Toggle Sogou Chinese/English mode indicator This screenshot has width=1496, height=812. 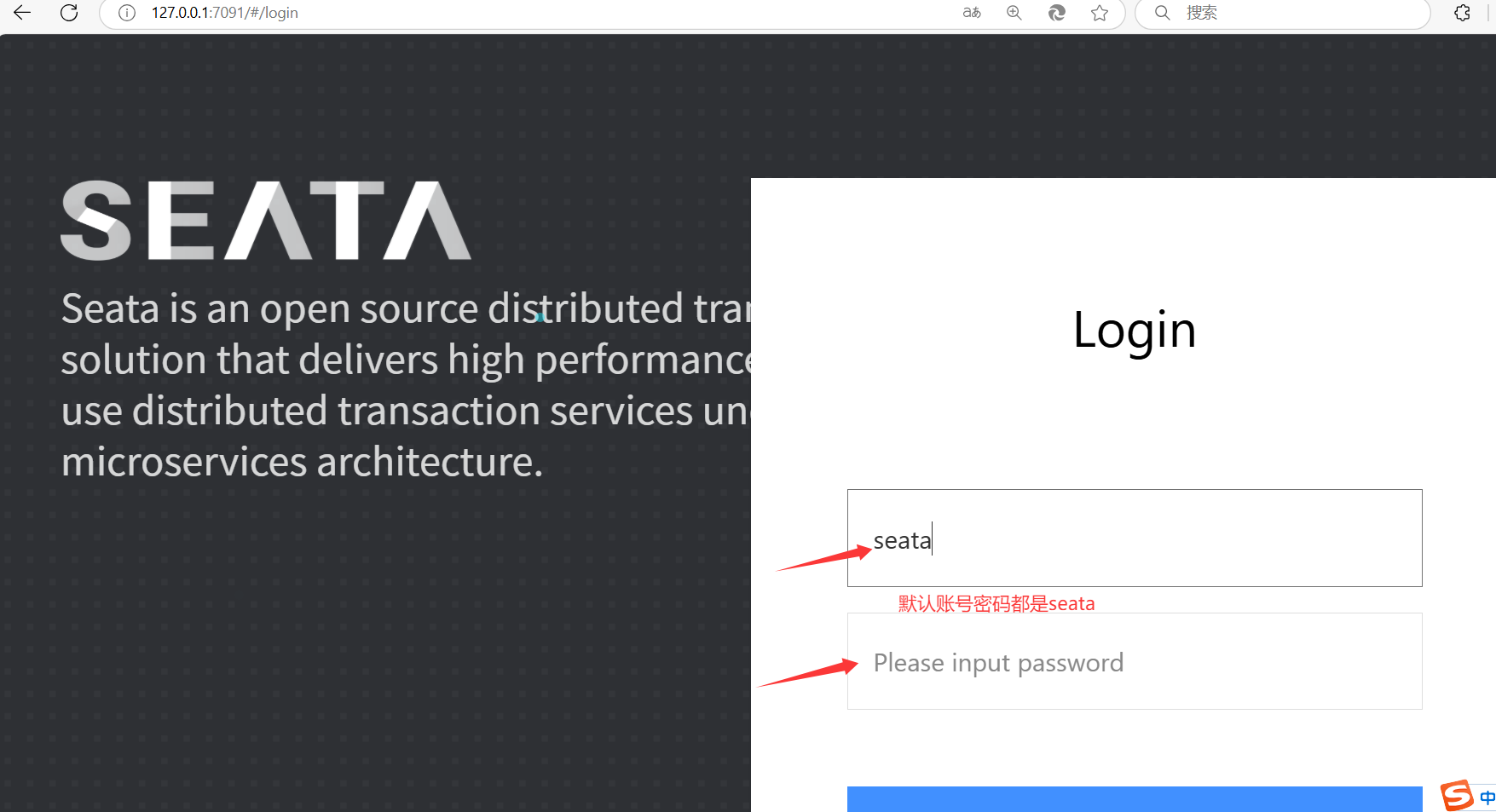(1487, 798)
